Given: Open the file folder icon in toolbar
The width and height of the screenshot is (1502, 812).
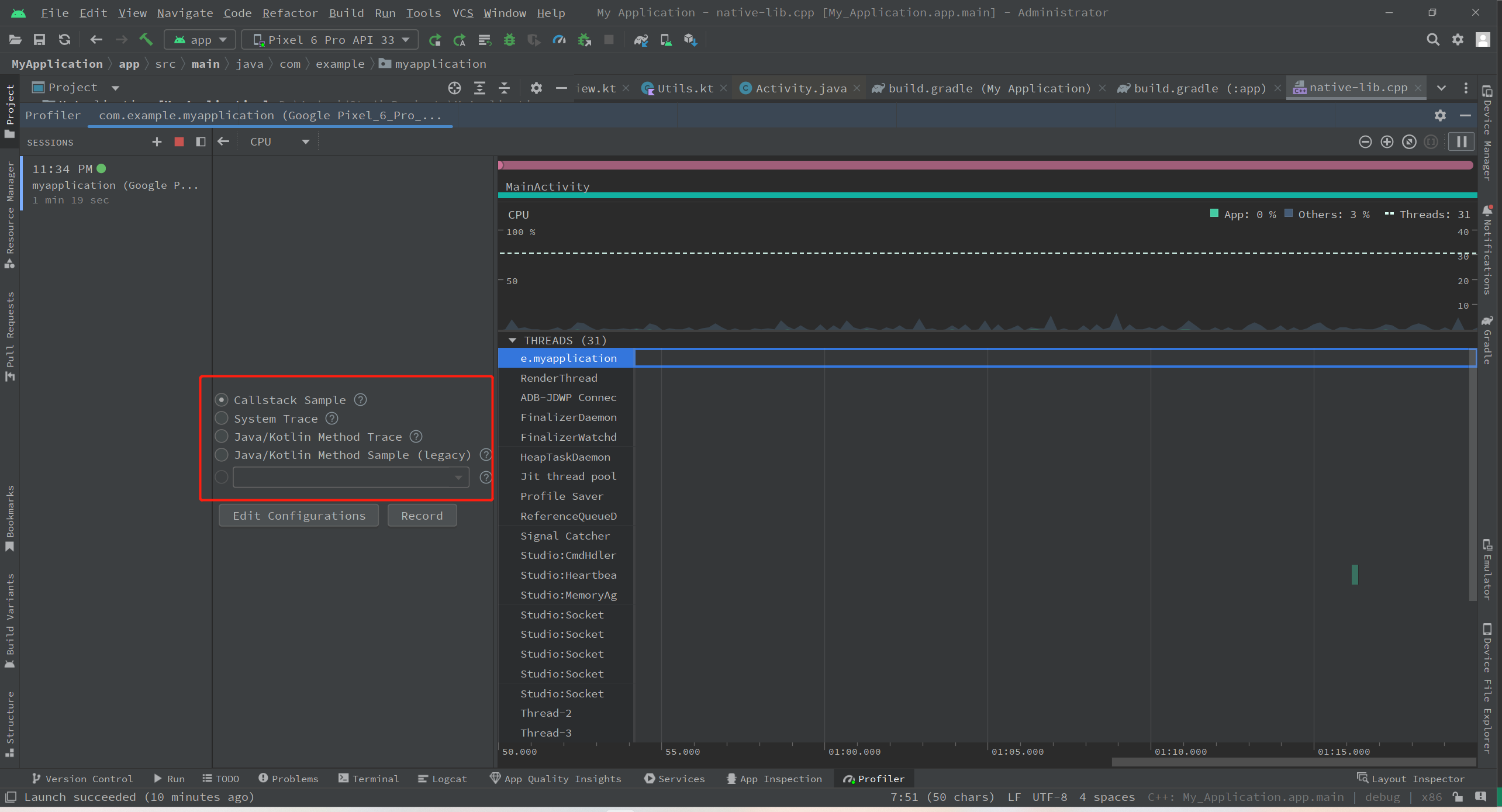Looking at the screenshot, I should 15,40.
